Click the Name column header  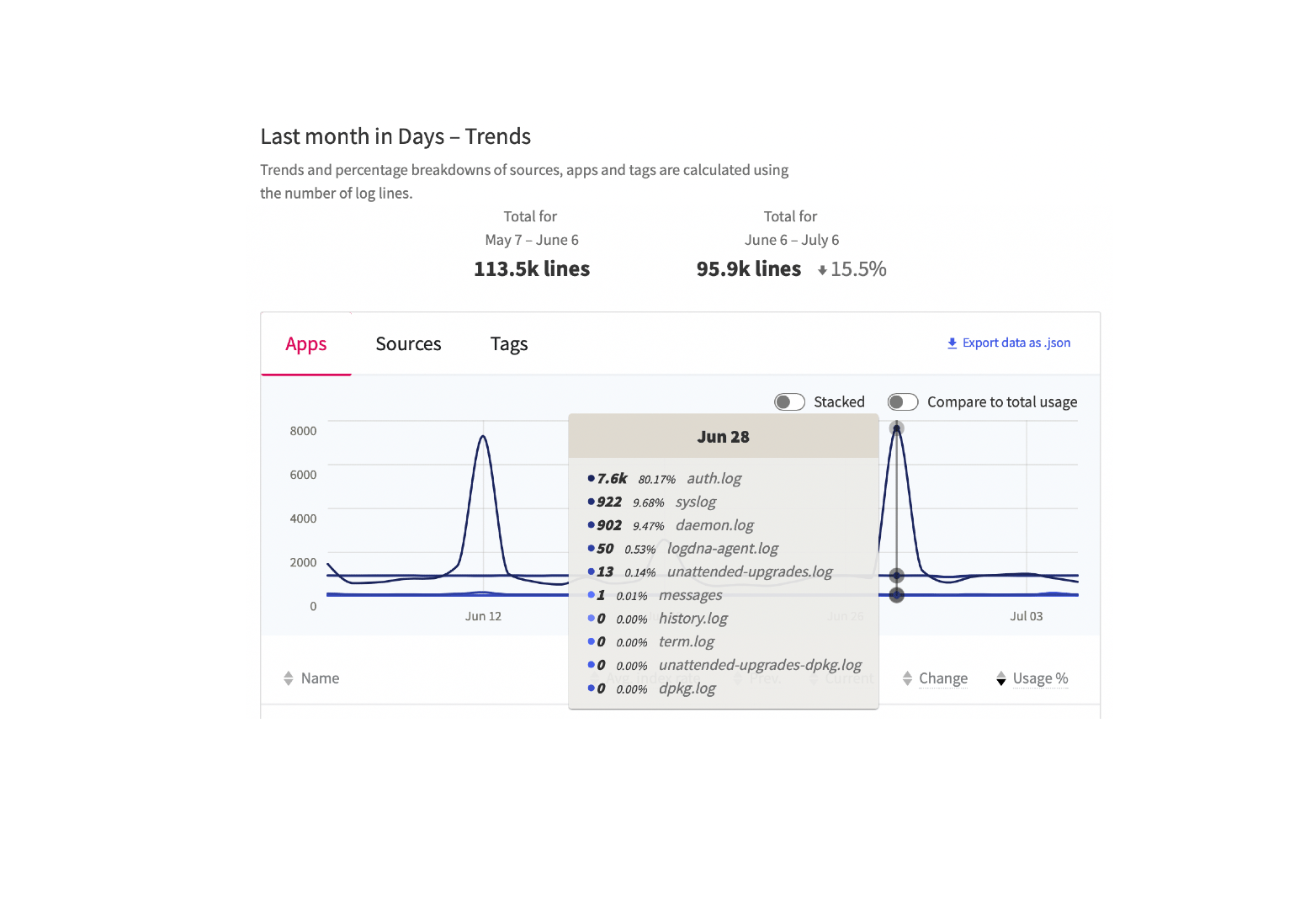click(320, 678)
